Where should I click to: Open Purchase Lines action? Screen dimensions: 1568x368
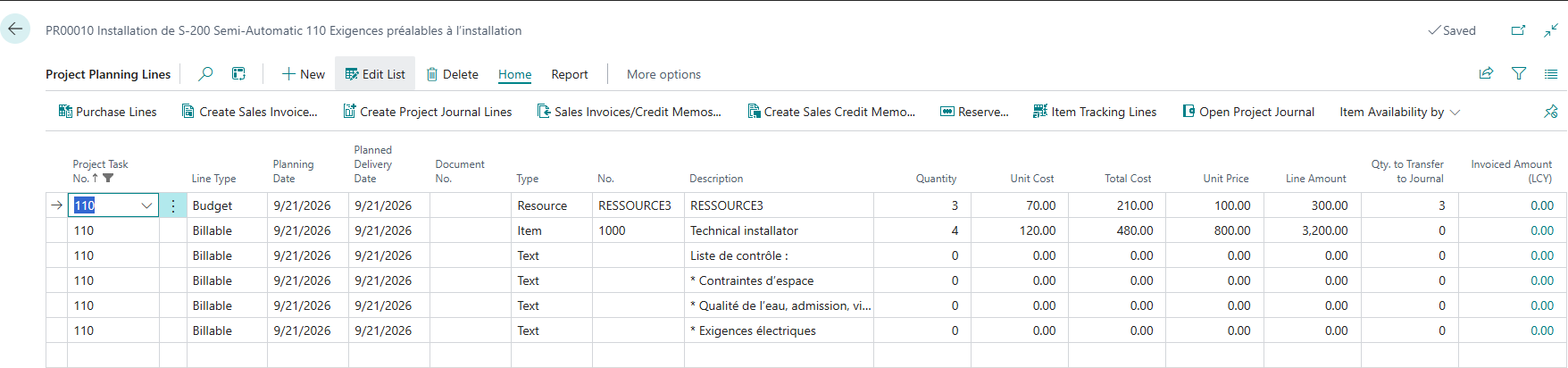[x=107, y=112]
